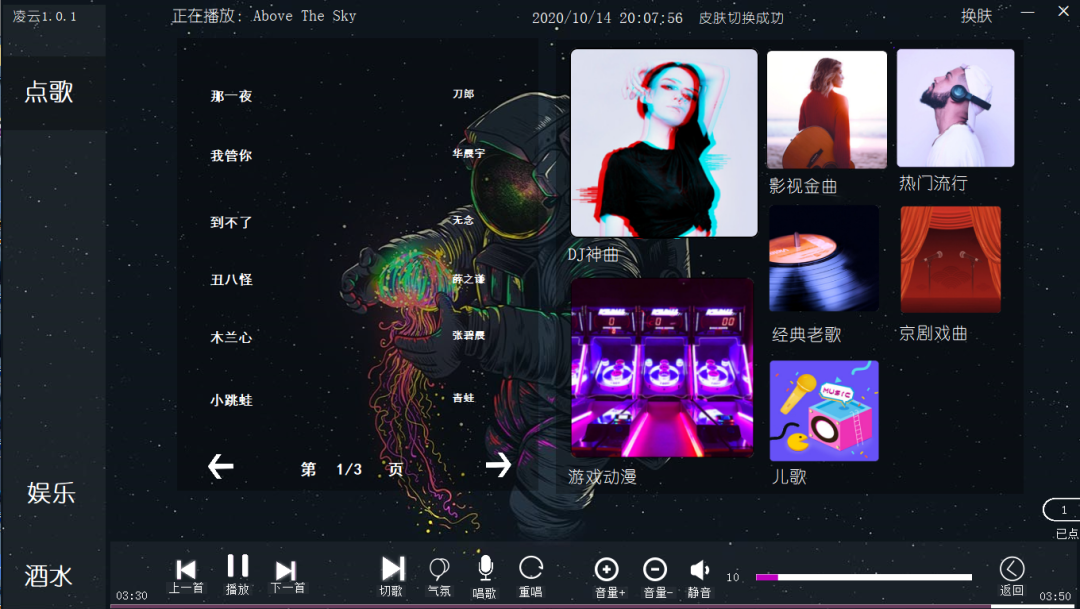1080x609 pixels.
Task: Click the 返回 back icon
Action: pos(1012,569)
